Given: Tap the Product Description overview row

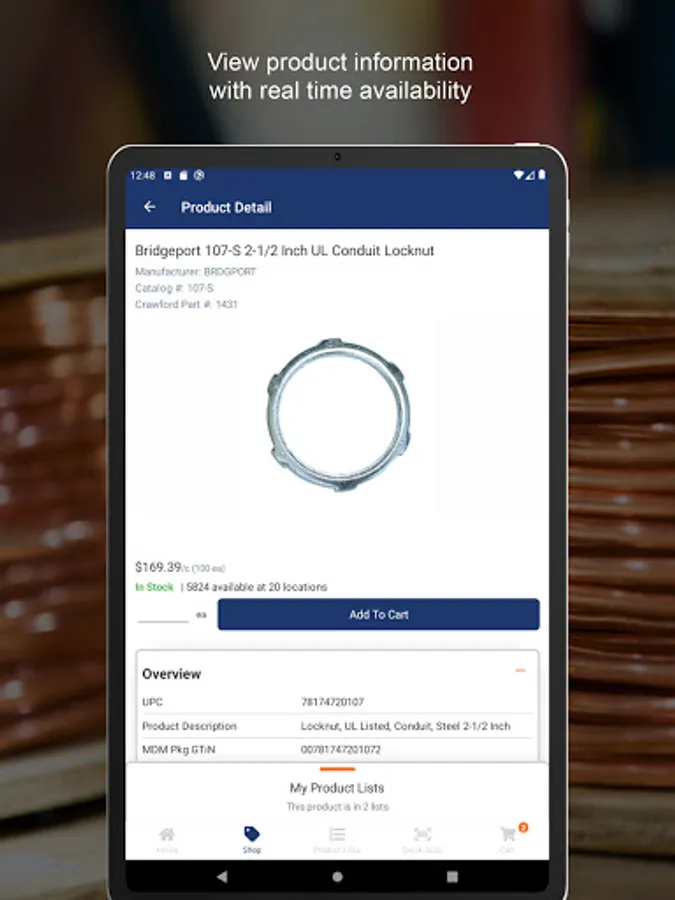Looking at the screenshot, I should (338, 726).
